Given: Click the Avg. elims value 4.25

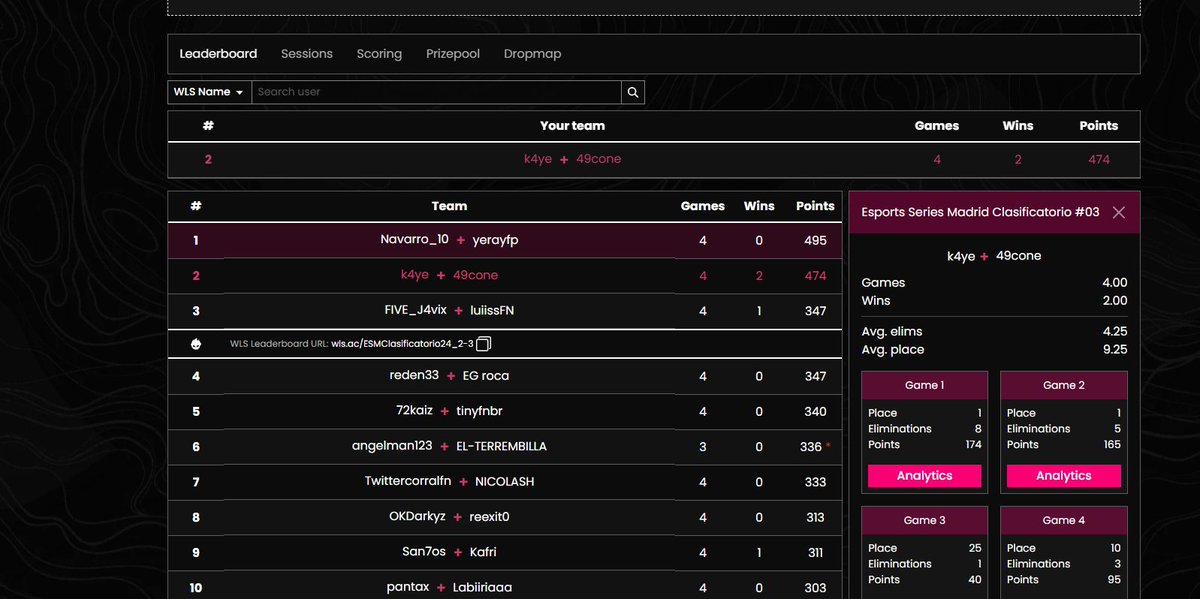Looking at the screenshot, I should 1114,332.
